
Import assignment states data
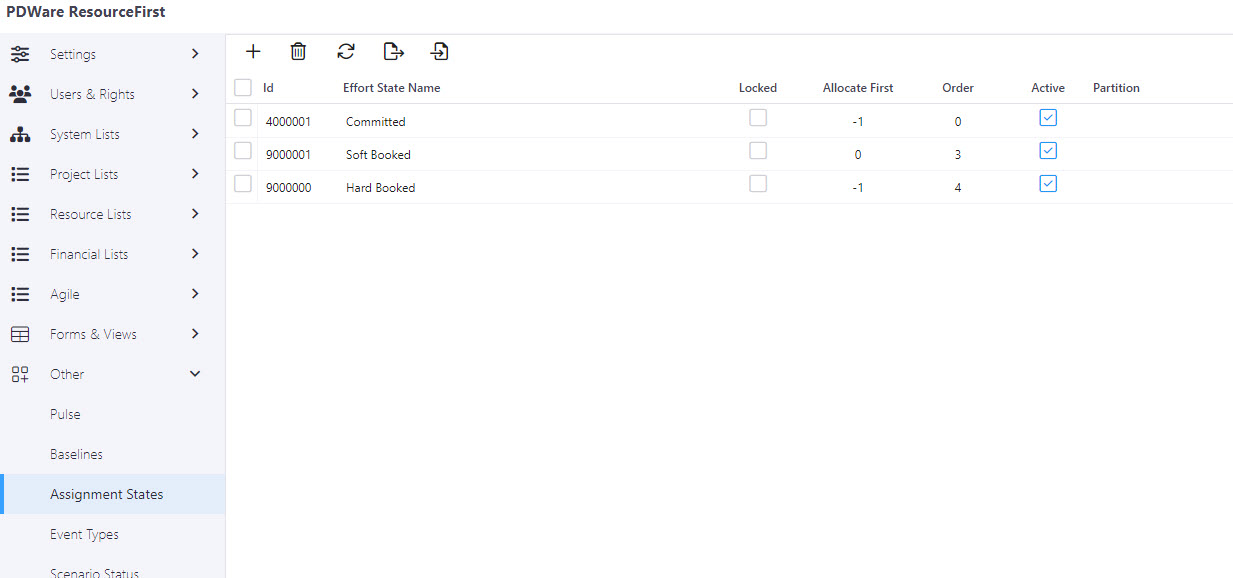pos(439,51)
